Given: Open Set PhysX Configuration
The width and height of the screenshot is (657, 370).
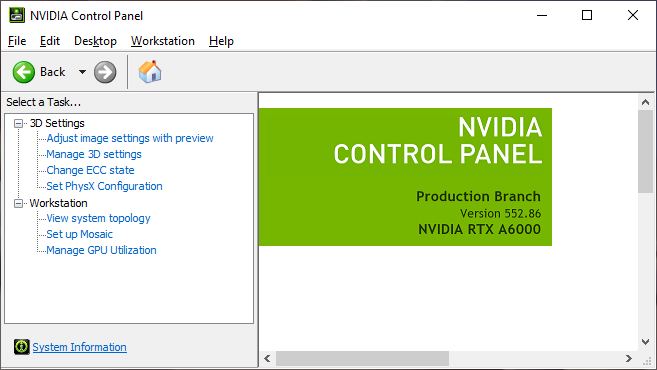Looking at the screenshot, I should (104, 186).
